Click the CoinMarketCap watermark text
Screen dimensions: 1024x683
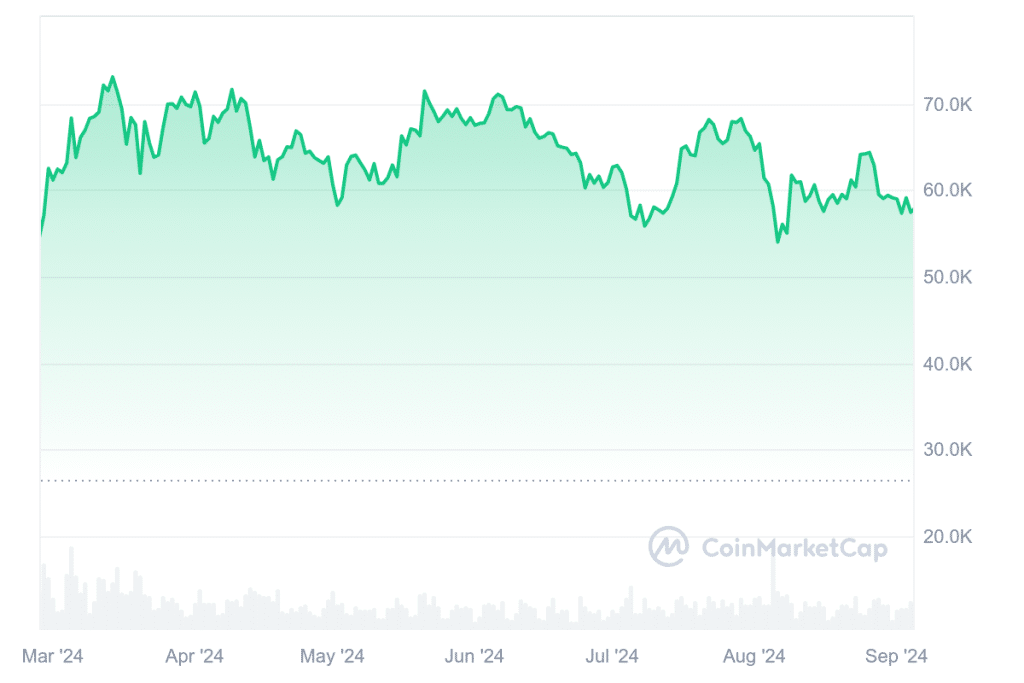click(x=794, y=547)
